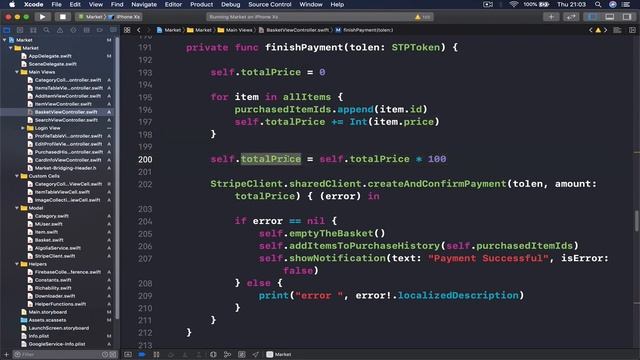The image size is (640, 360).
Task: Open the Debug navigator
Action: (x=87, y=30)
